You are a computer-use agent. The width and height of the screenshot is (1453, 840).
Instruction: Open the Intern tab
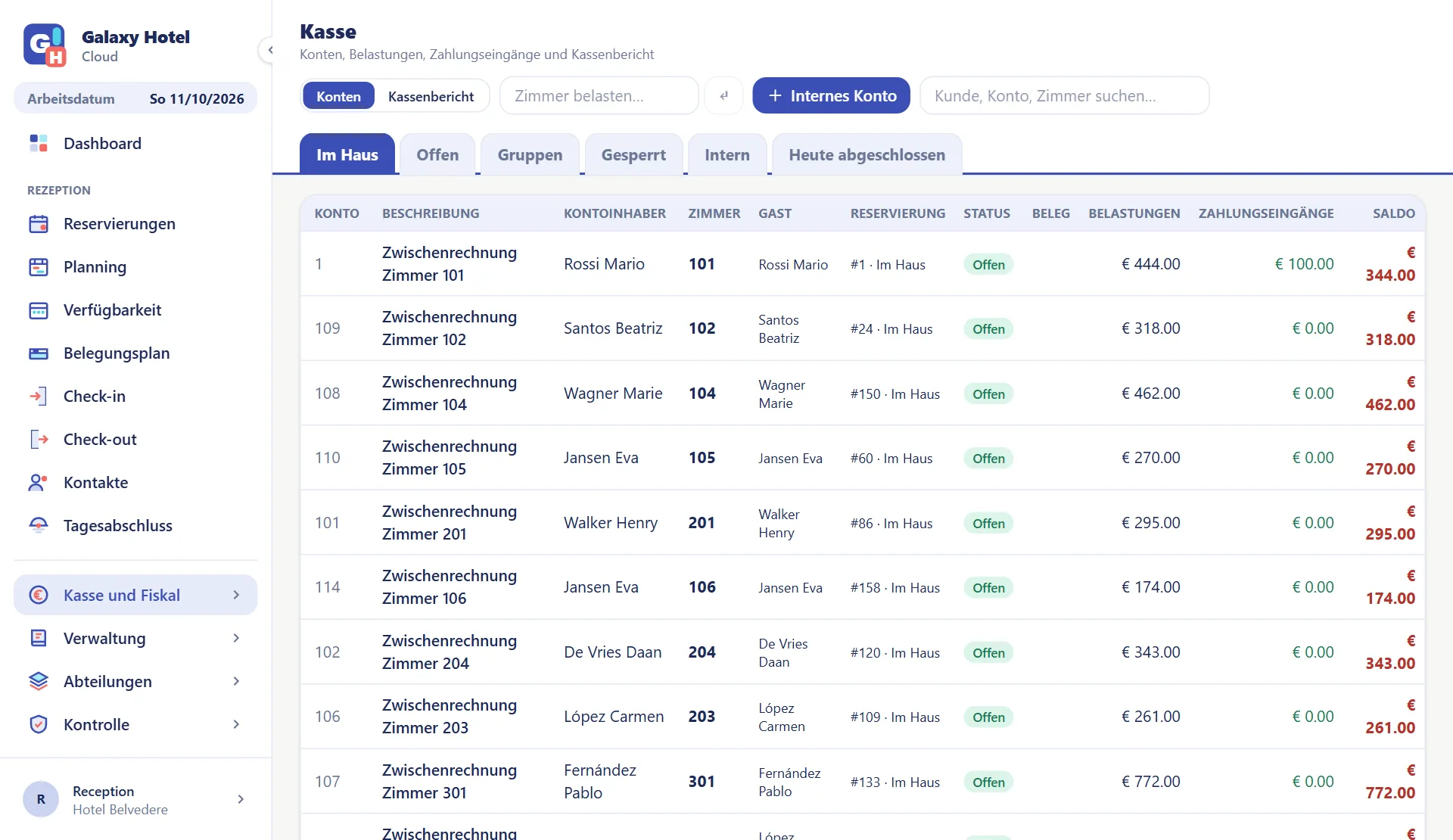click(x=727, y=154)
